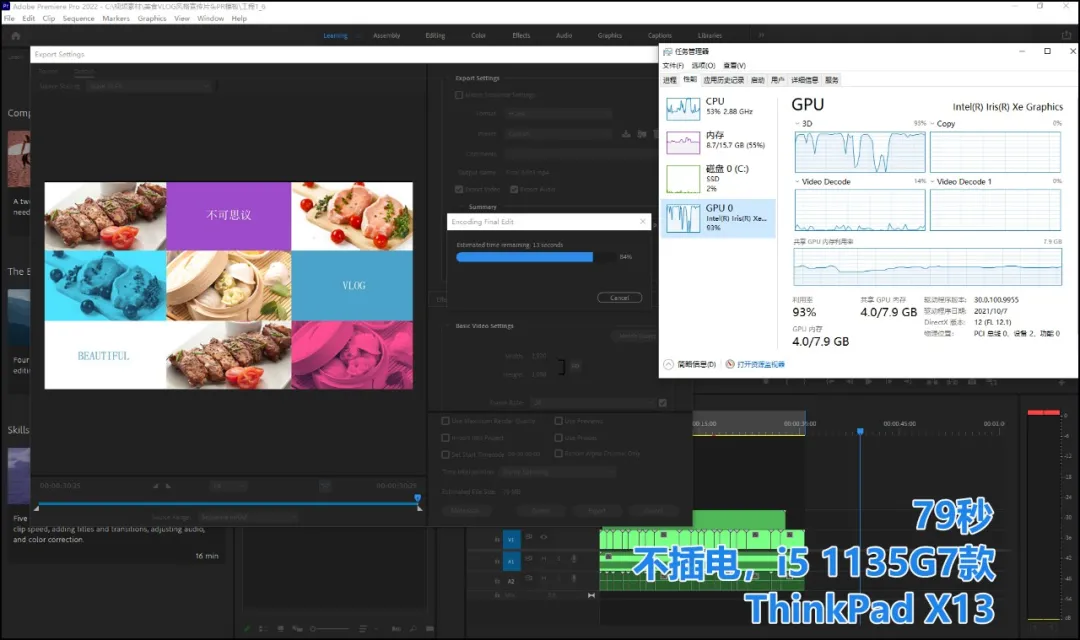The height and width of the screenshot is (640, 1080).
Task: Click the Export button in Export Settings
Action: click(x=597, y=510)
